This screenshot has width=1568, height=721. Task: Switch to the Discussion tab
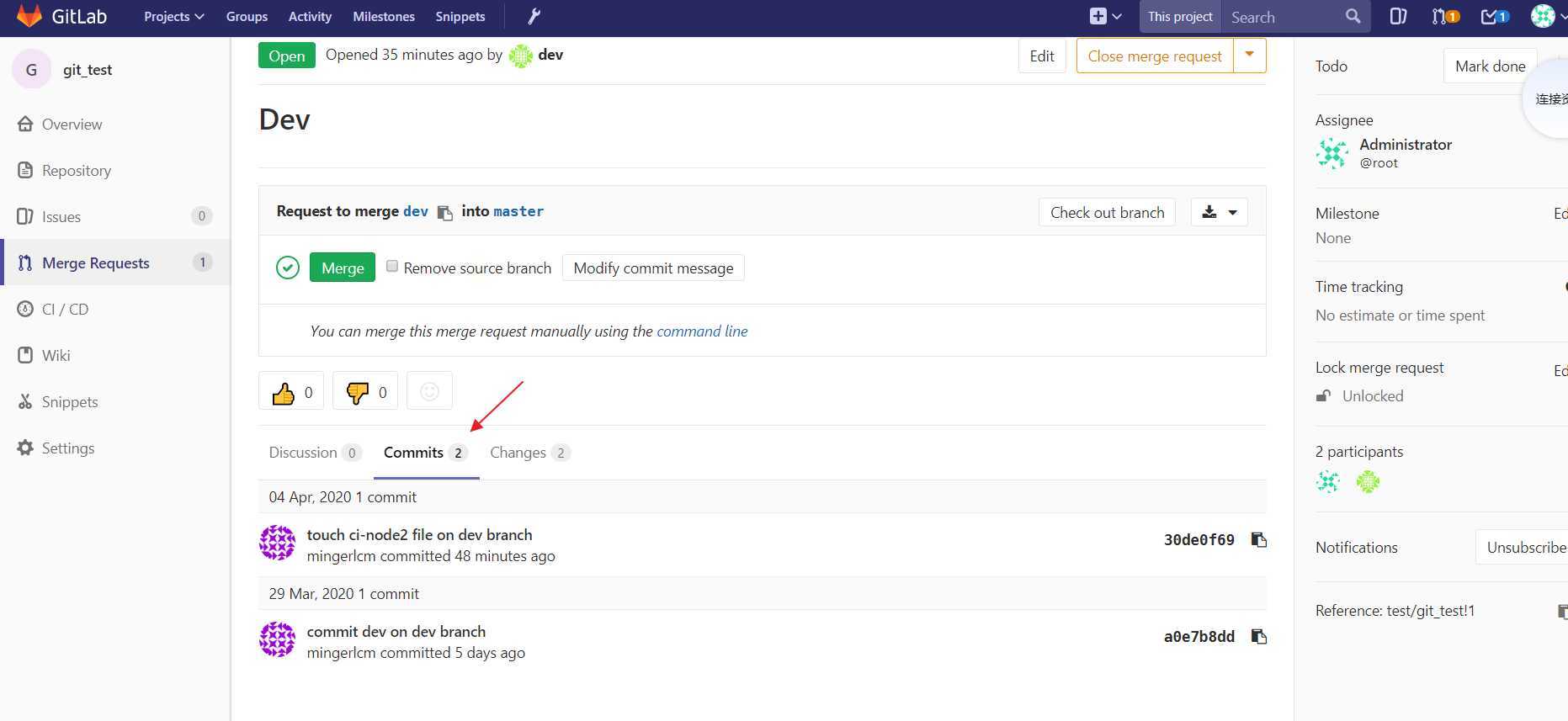pos(315,453)
